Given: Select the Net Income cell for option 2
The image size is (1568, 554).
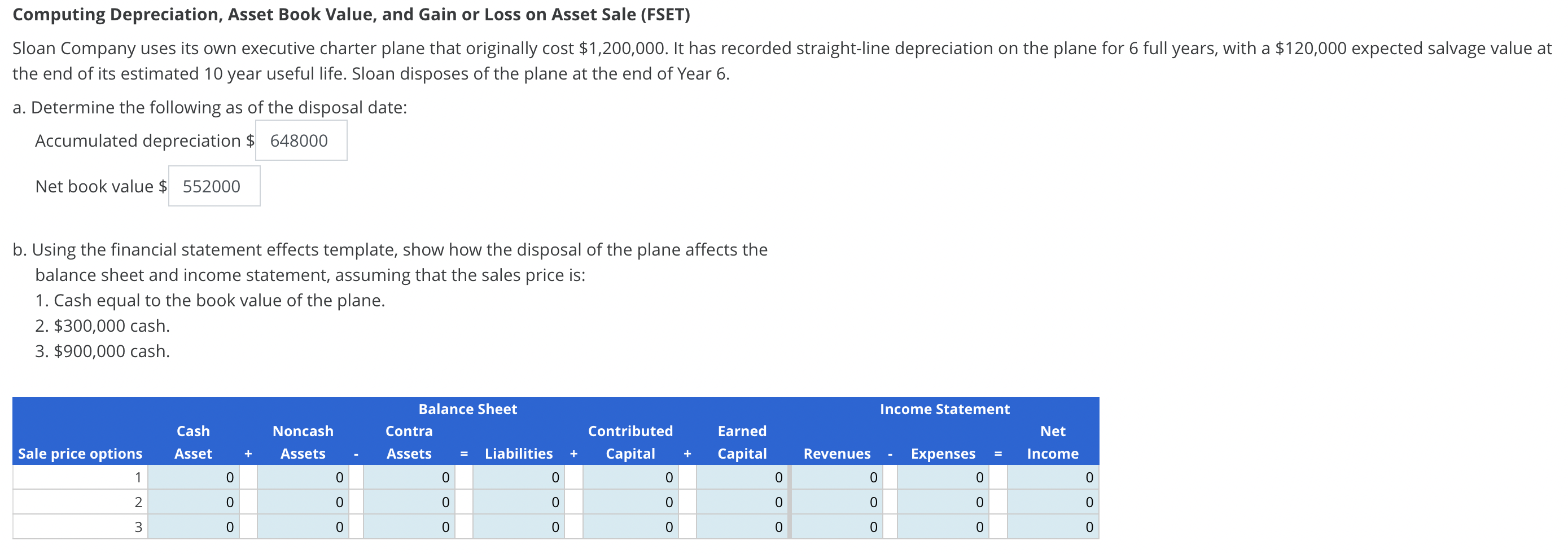Looking at the screenshot, I should (x=1052, y=502).
